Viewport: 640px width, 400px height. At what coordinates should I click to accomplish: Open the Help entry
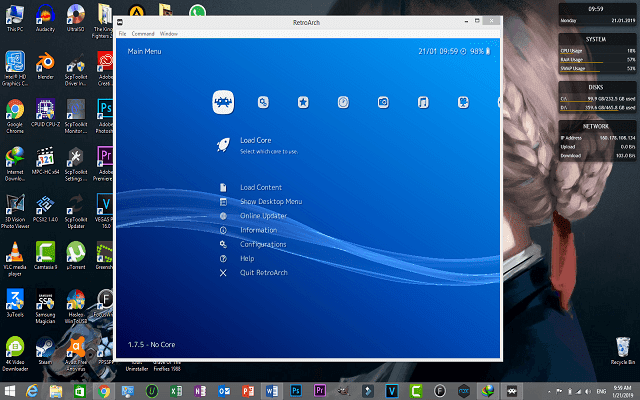click(x=247, y=258)
